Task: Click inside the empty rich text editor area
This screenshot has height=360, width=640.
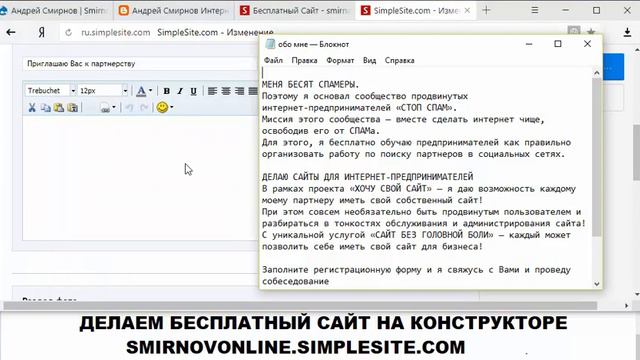Action: point(140,178)
